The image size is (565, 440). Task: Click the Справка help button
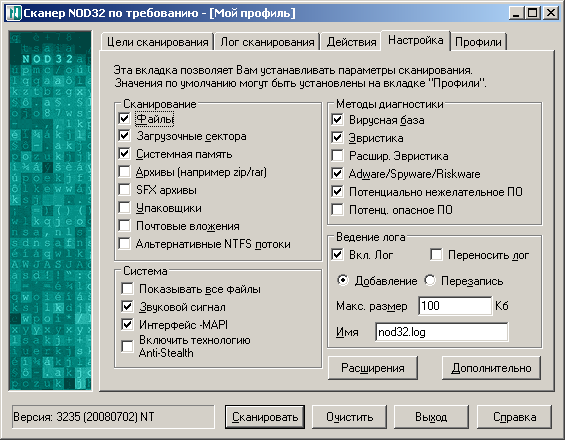click(515, 417)
